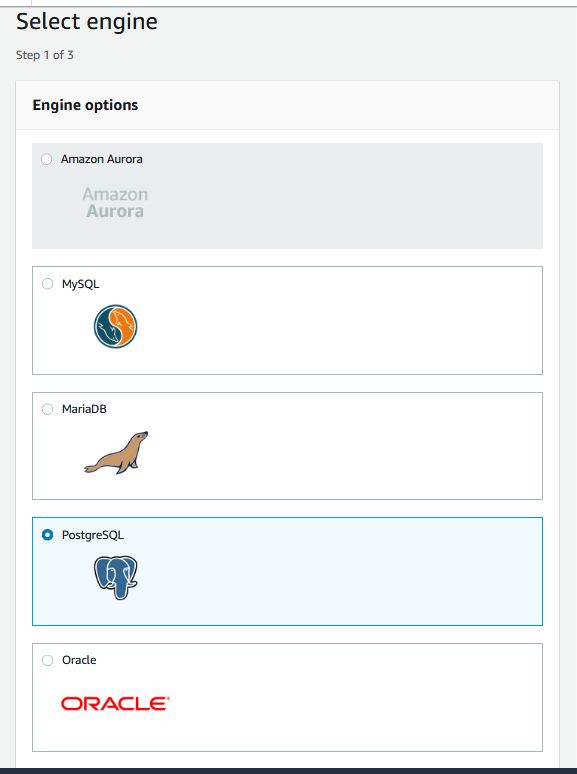
Task: Select the Oracle radio button
Action: coord(47,660)
